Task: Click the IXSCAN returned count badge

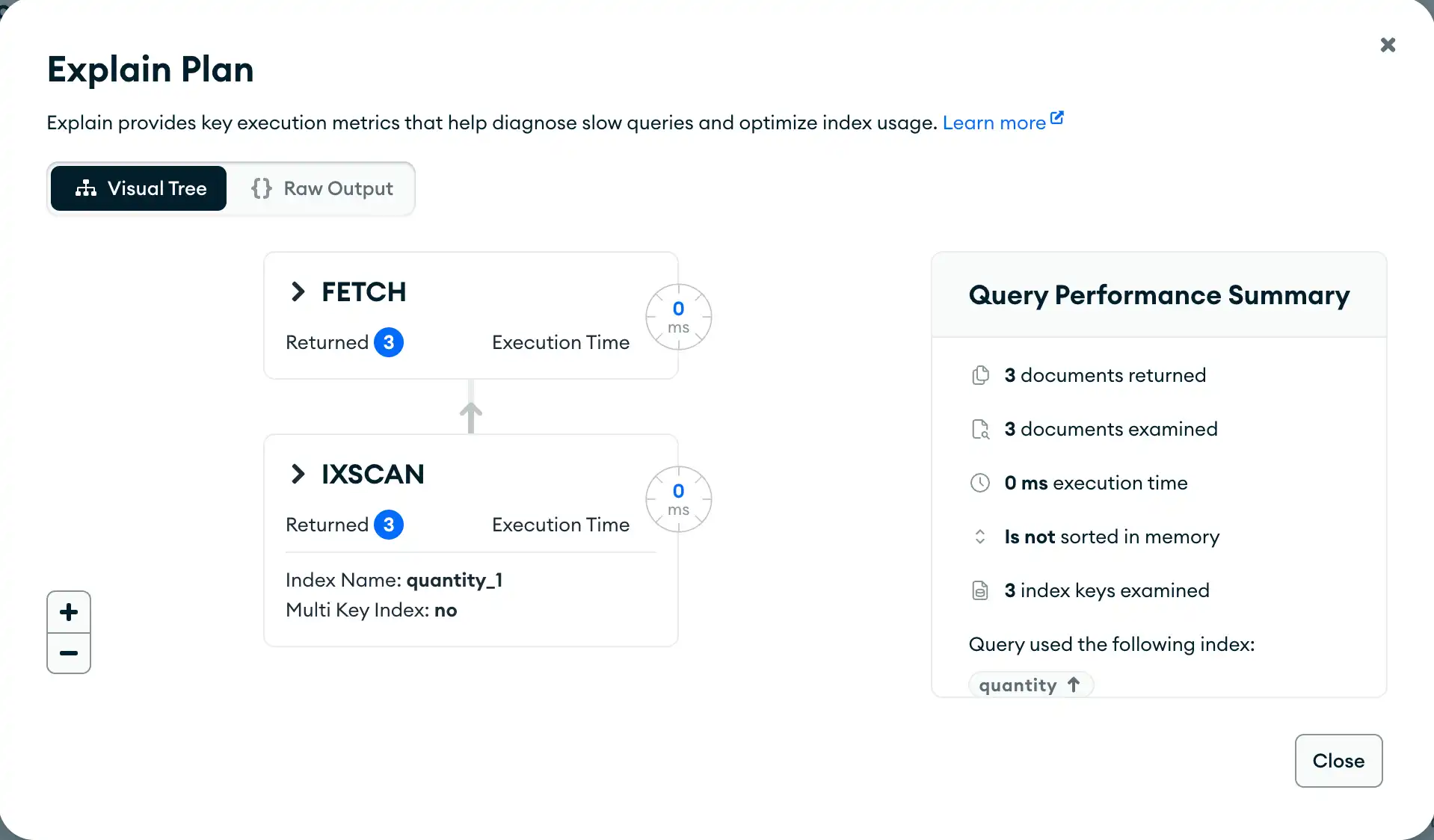Action: [x=389, y=525]
